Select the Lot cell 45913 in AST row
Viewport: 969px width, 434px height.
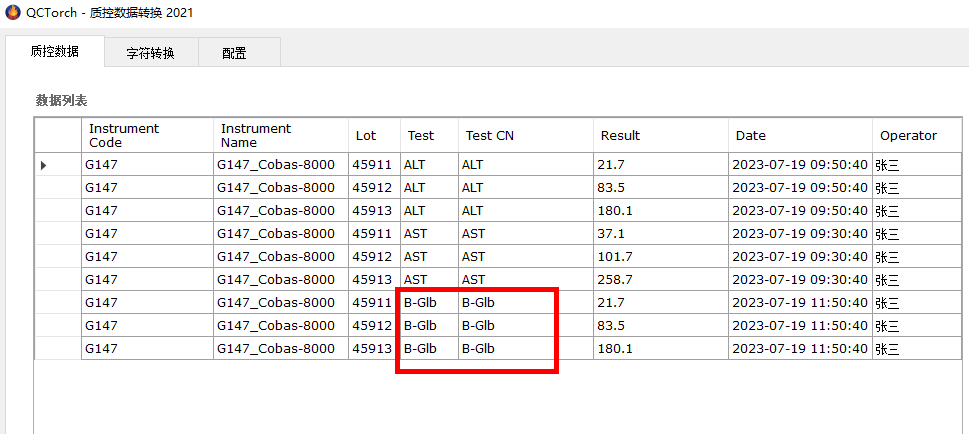point(373,279)
